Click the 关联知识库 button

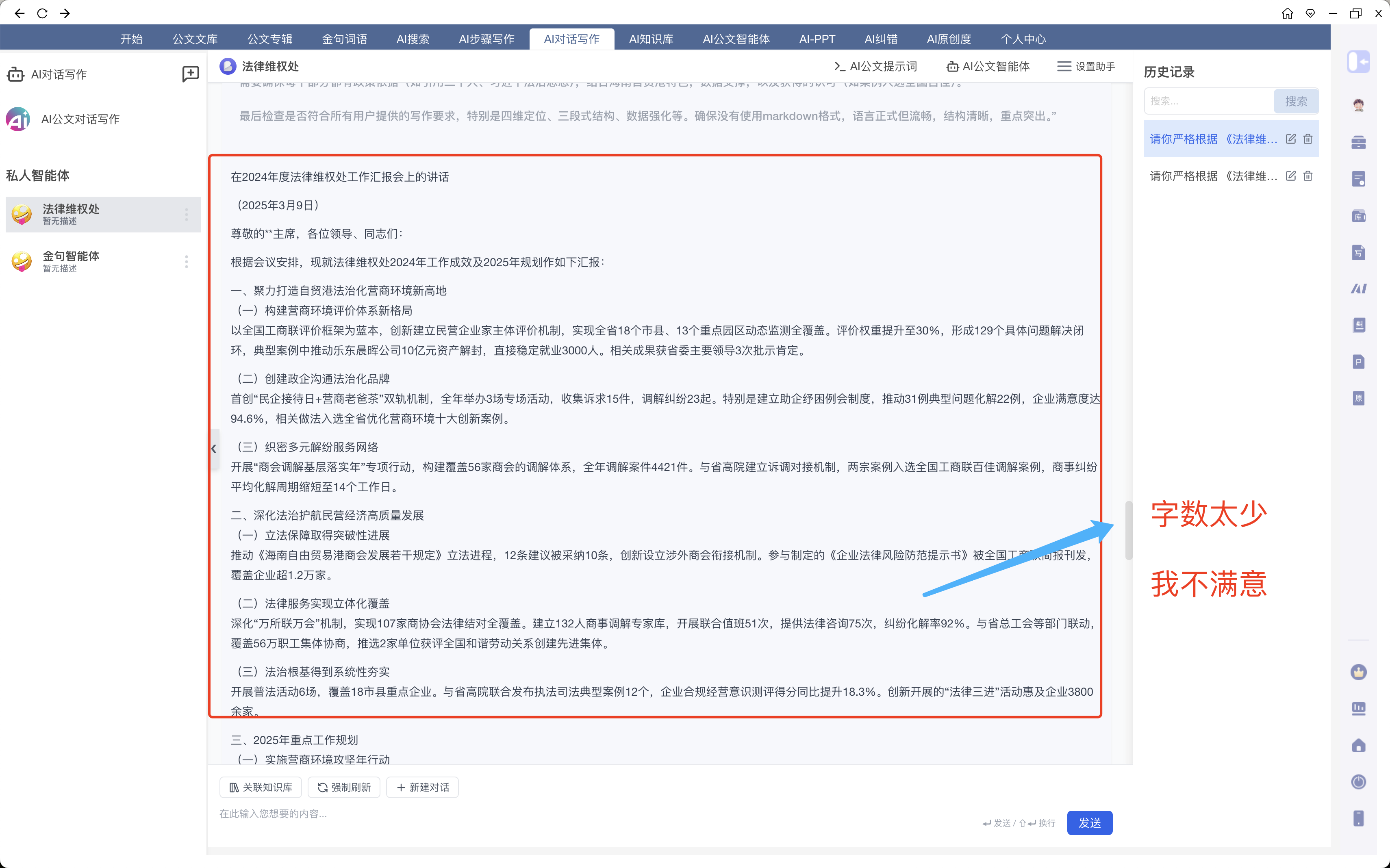[261, 787]
